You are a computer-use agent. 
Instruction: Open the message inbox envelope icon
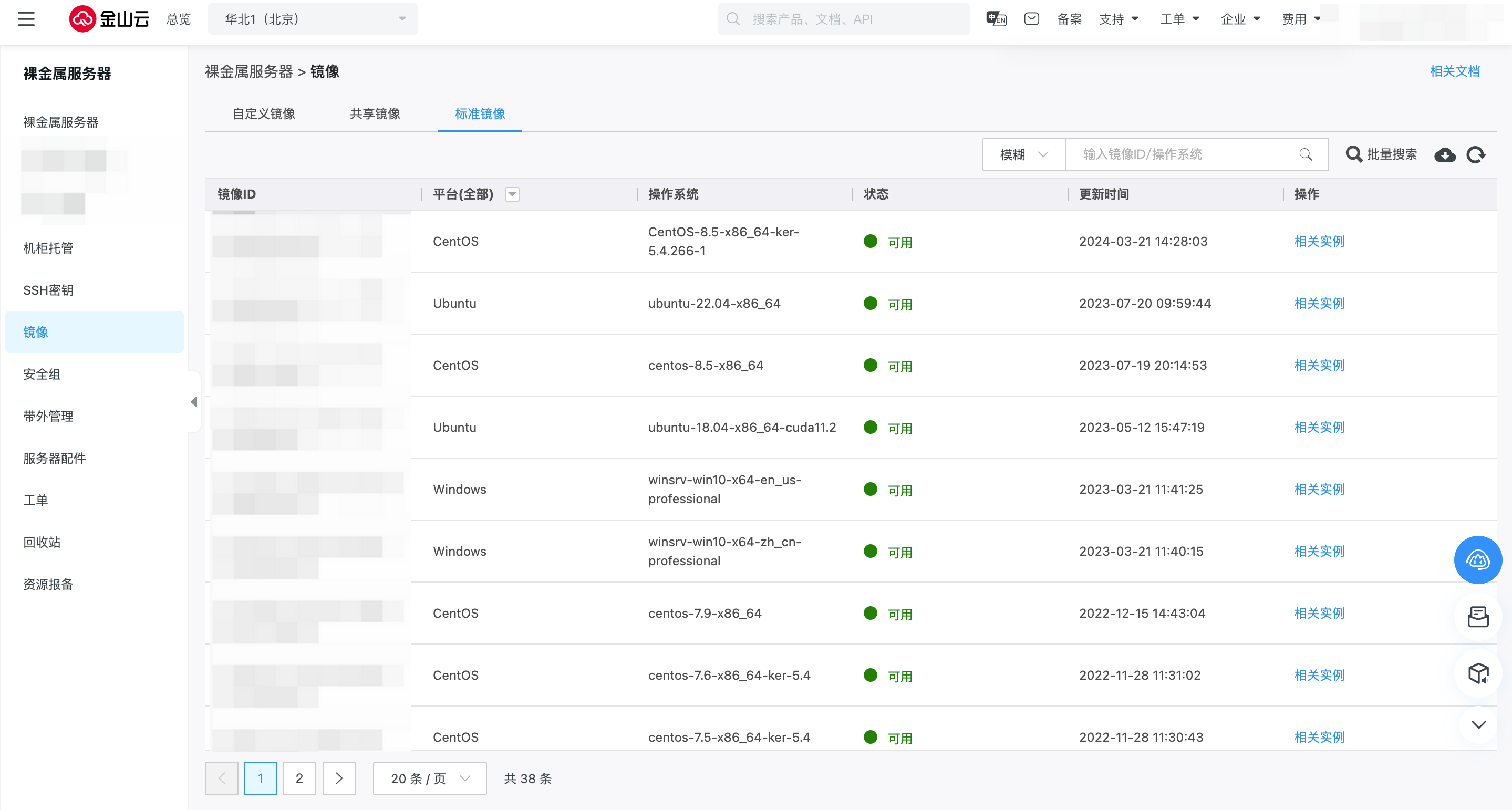click(x=1031, y=19)
